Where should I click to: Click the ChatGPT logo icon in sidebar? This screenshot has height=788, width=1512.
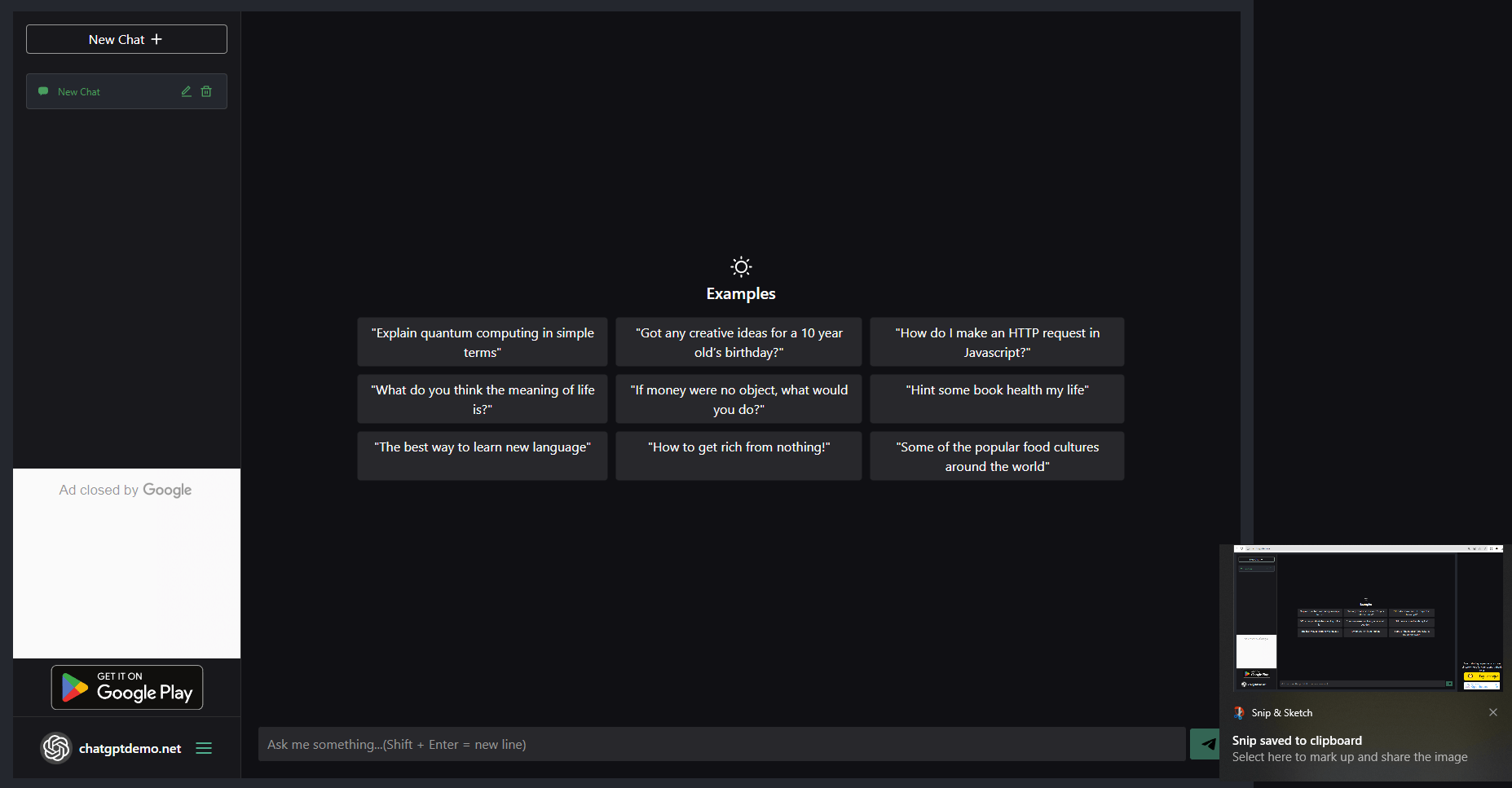click(x=56, y=747)
